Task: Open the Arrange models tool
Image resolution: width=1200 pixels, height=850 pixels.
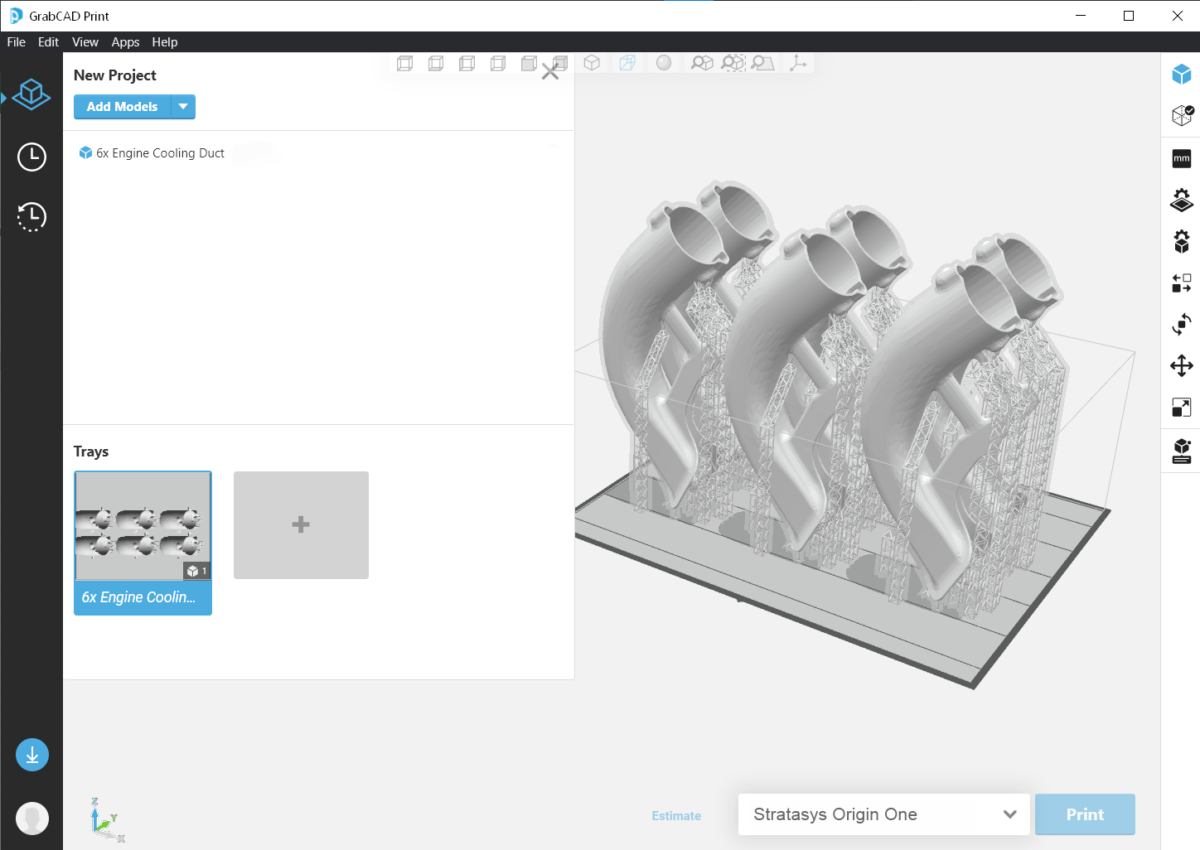Action: tap(1181, 282)
